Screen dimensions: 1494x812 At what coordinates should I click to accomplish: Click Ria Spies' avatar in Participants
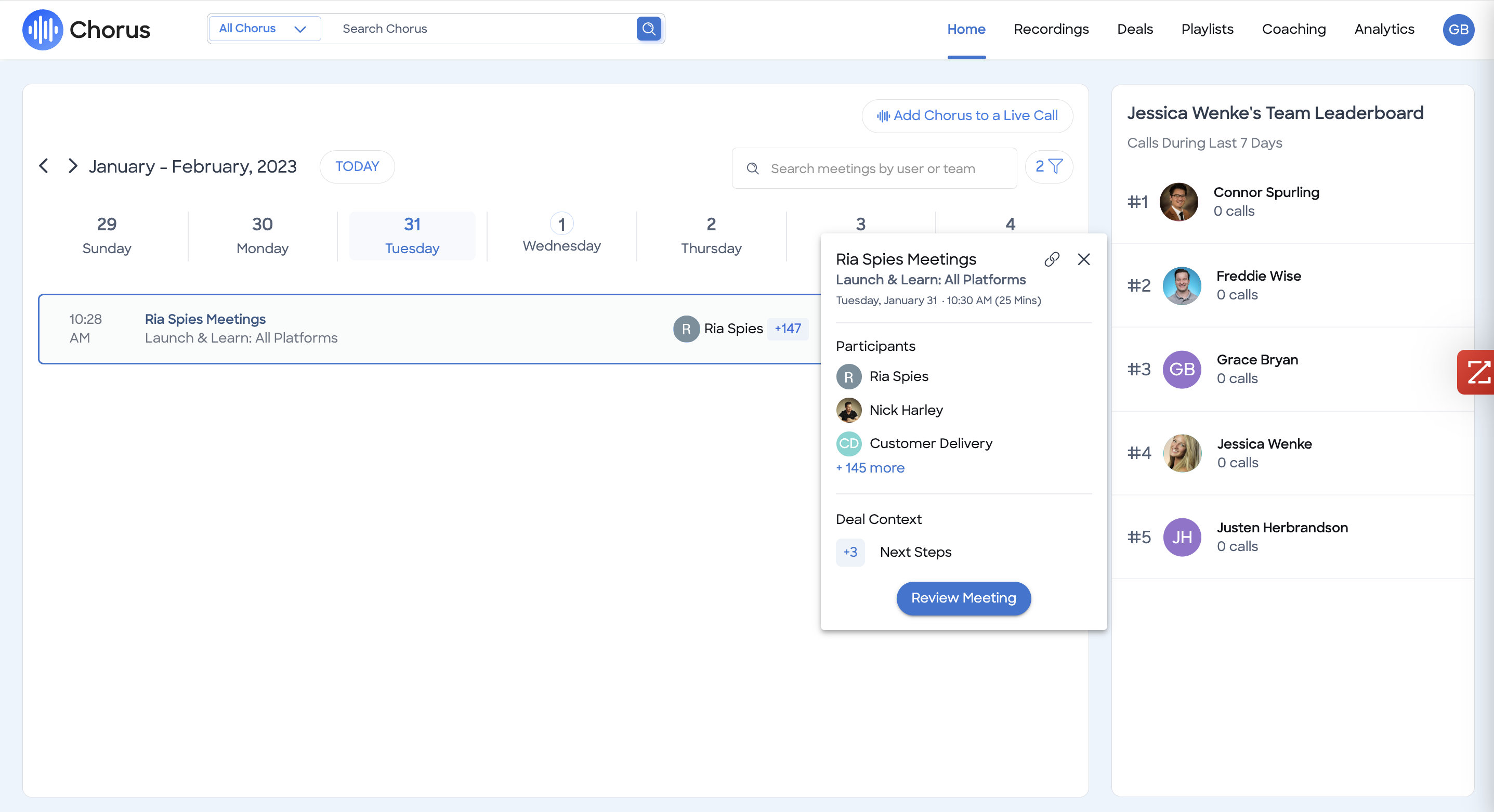[x=848, y=376]
